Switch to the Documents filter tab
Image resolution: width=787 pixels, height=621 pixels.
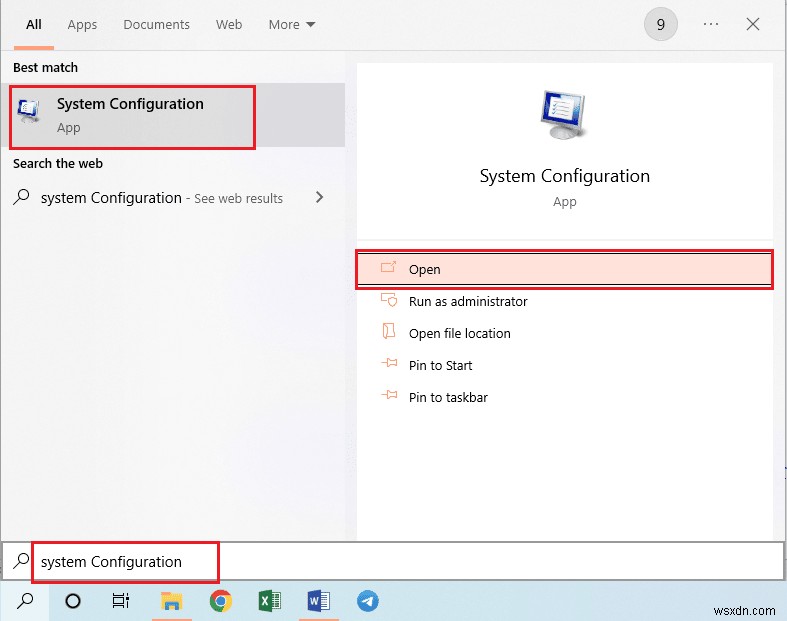click(157, 24)
